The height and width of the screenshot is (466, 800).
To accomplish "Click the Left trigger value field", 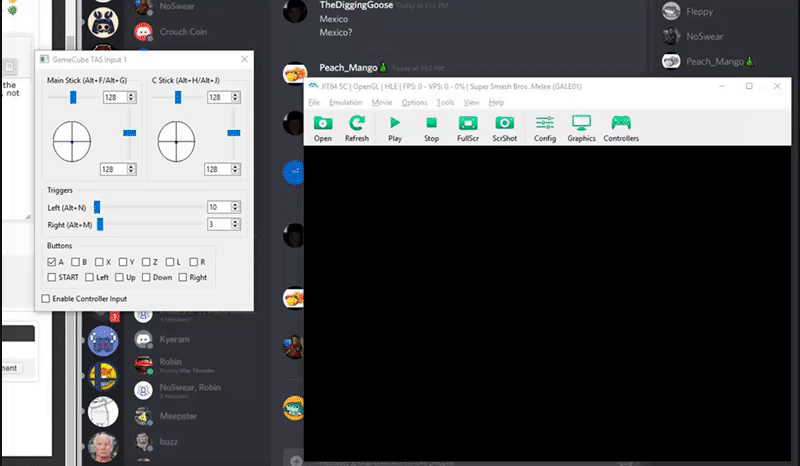I will pos(219,207).
